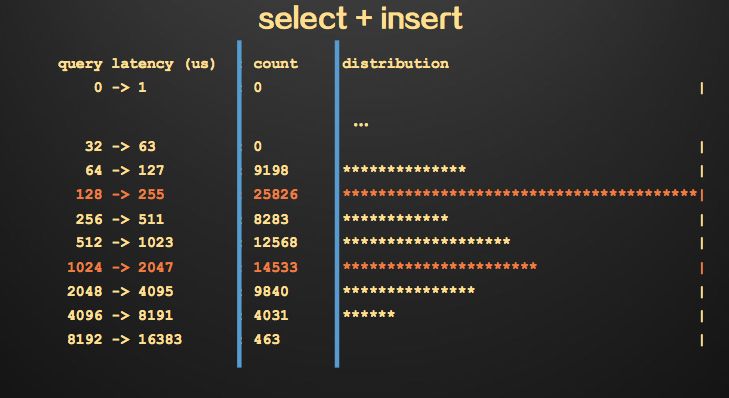Click the 'count' column header

coord(276,64)
